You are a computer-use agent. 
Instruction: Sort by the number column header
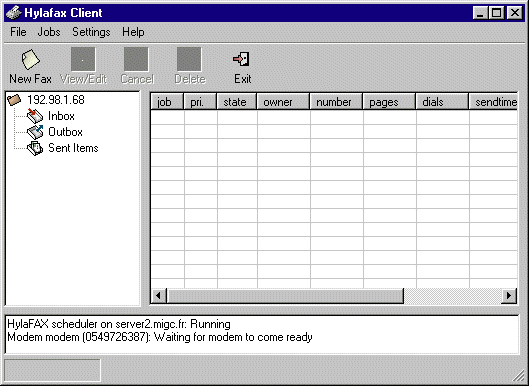tap(336, 102)
